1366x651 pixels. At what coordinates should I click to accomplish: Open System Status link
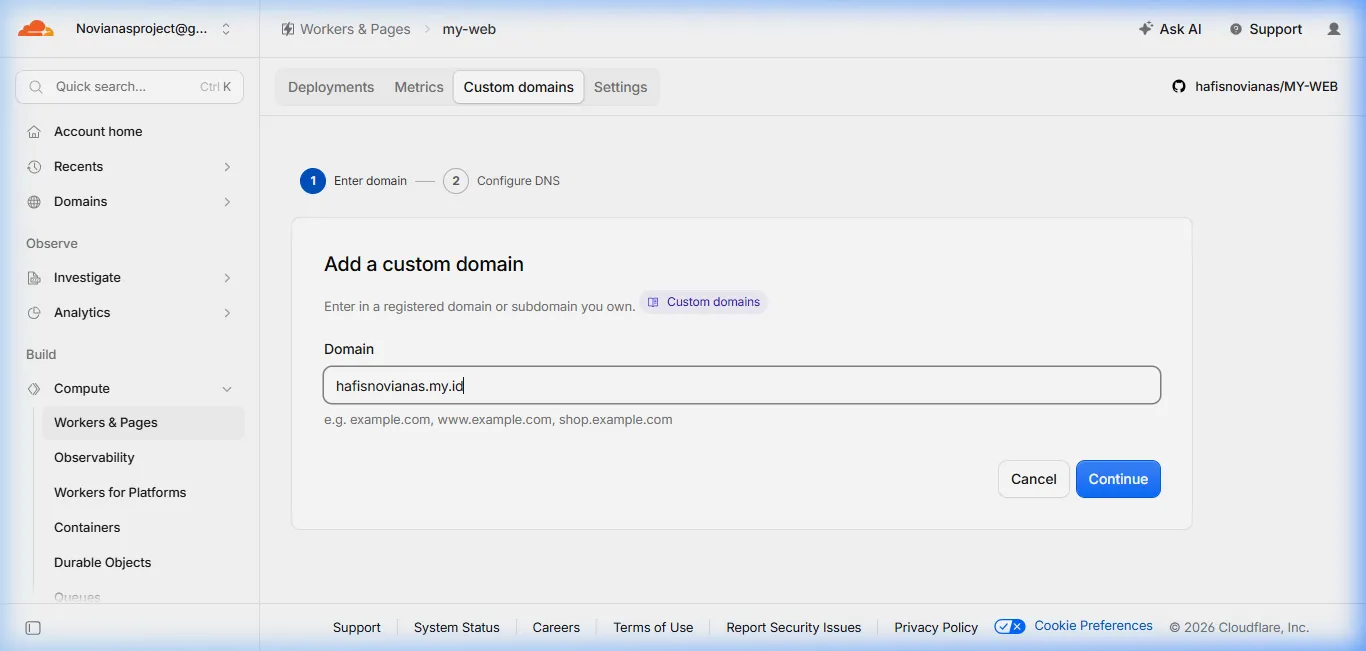tap(457, 628)
